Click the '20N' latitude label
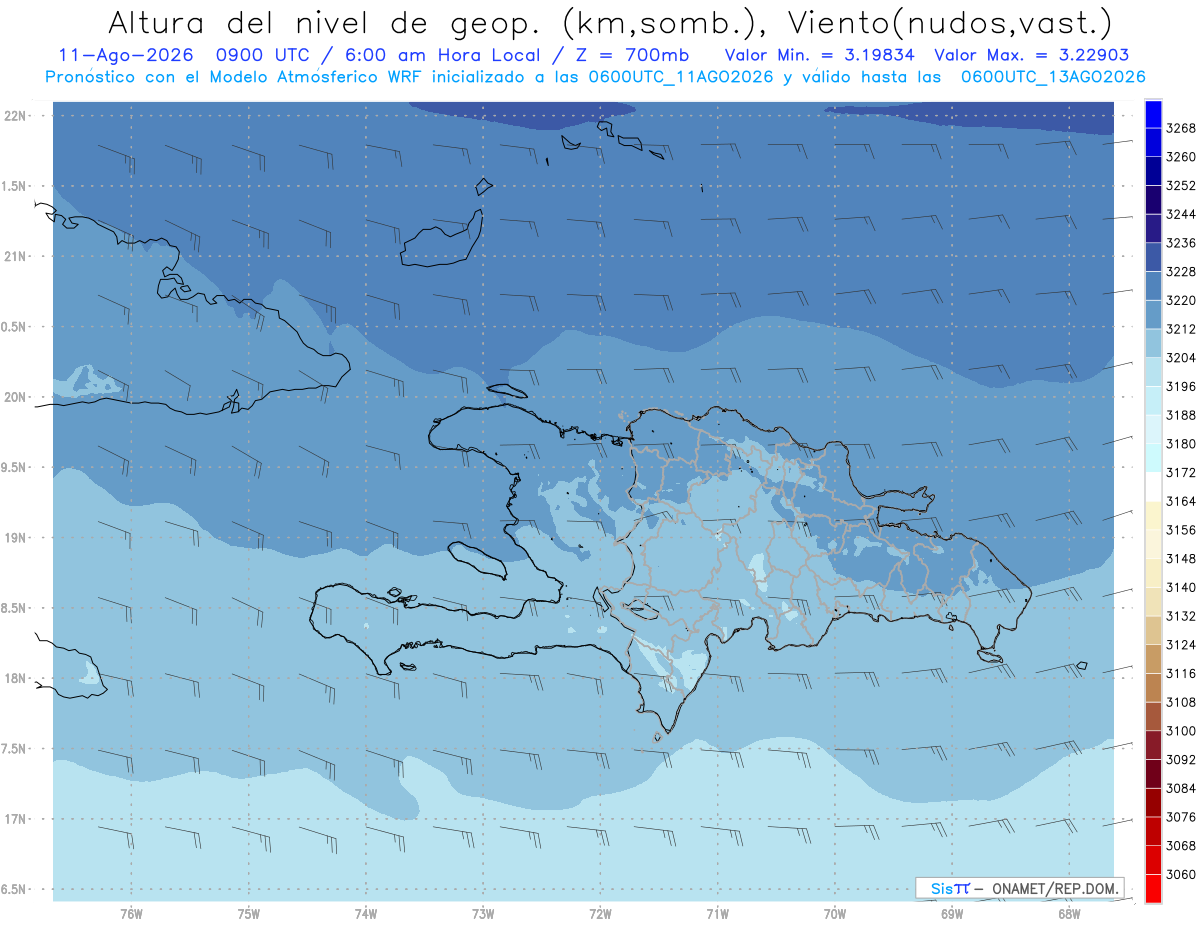Image resolution: width=1200 pixels, height=927 pixels. 13,397
